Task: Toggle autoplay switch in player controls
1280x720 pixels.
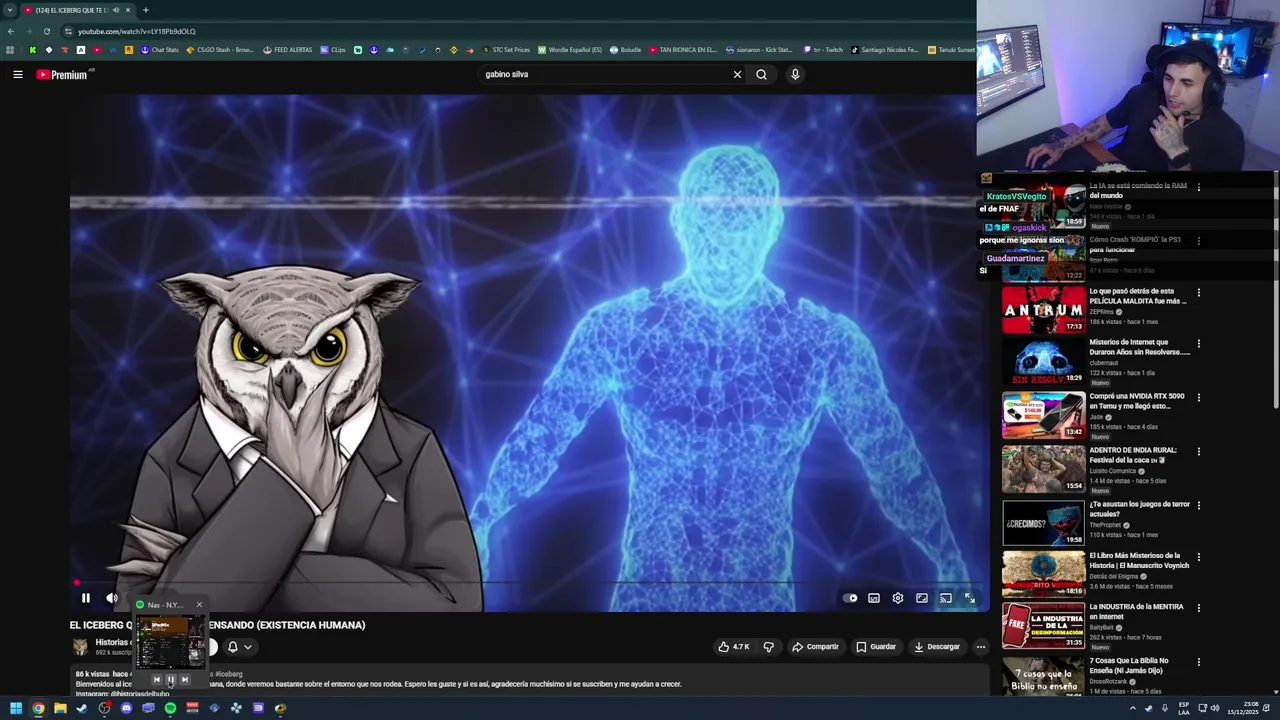Action: click(850, 598)
